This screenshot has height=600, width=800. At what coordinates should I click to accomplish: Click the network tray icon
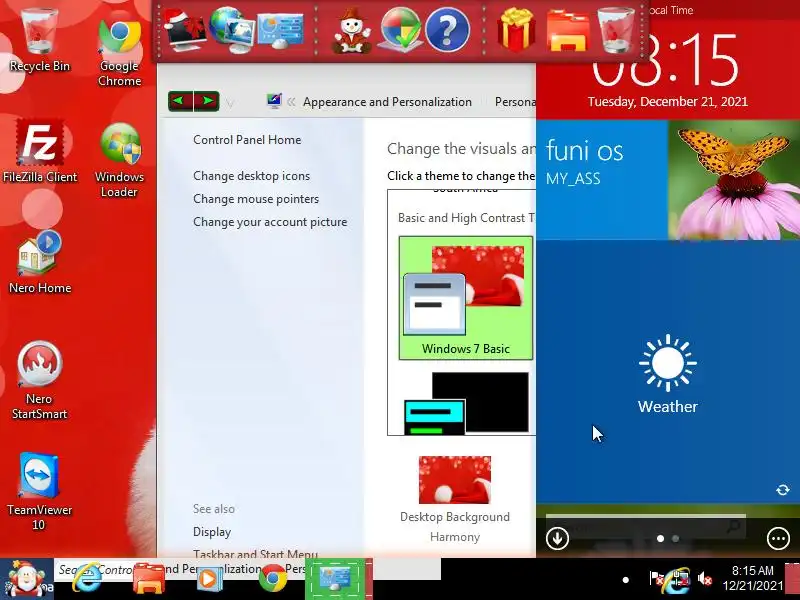[x=679, y=579]
